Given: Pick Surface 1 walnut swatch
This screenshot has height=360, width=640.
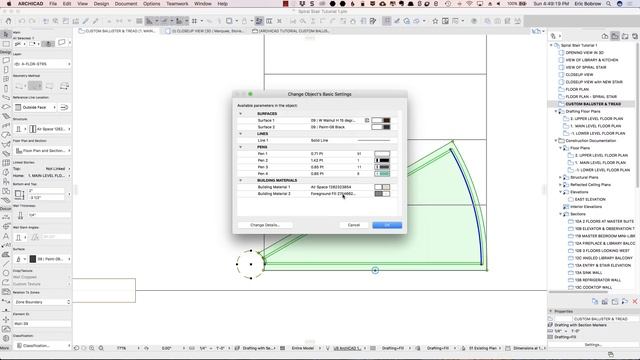Looking at the screenshot, I should pyautogui.click(x=381, y=120).
